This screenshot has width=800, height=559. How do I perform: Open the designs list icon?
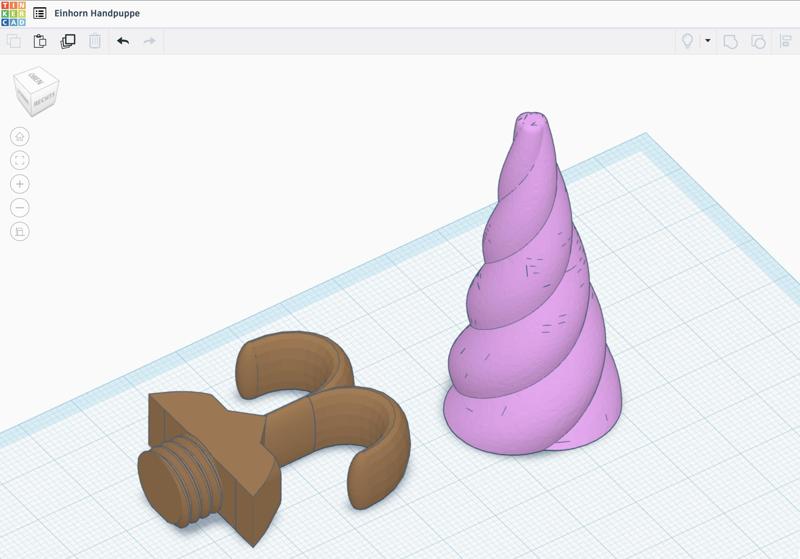[40, 13]
